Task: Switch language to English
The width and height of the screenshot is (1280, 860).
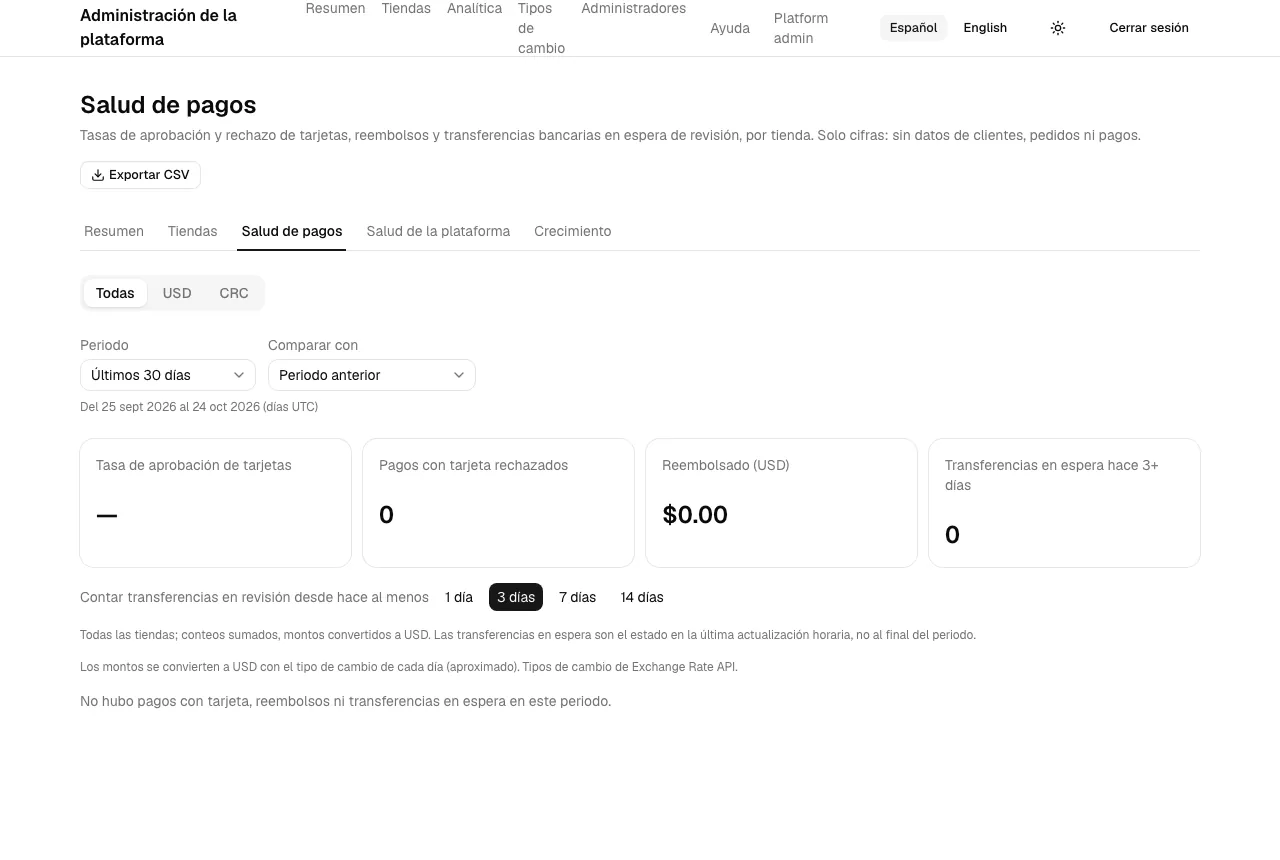Action: pyautogui.click(x=985, y=28)
